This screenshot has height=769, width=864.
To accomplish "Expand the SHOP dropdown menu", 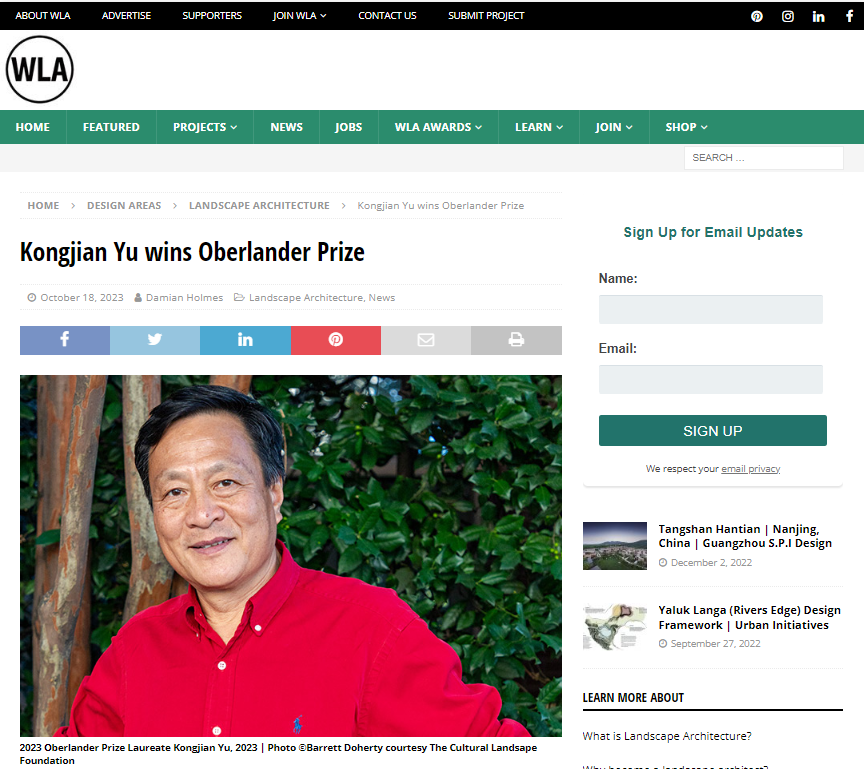I will point(686,127).
